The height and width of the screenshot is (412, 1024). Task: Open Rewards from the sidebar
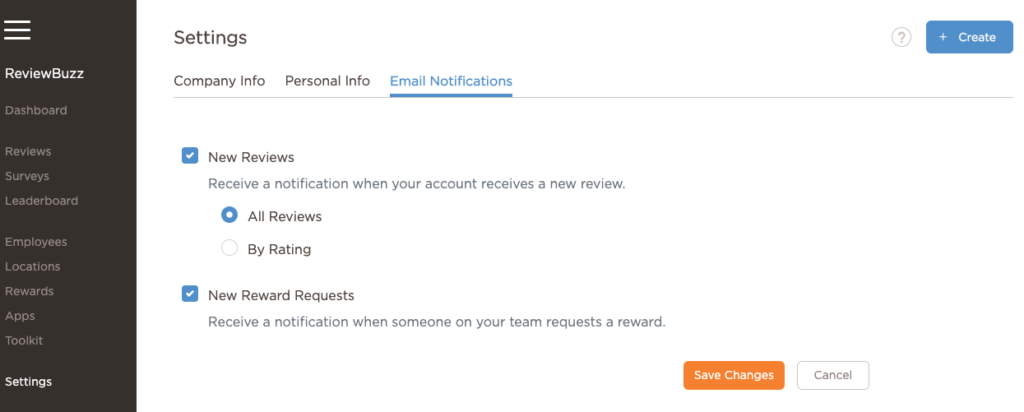(x=29, y=291)
